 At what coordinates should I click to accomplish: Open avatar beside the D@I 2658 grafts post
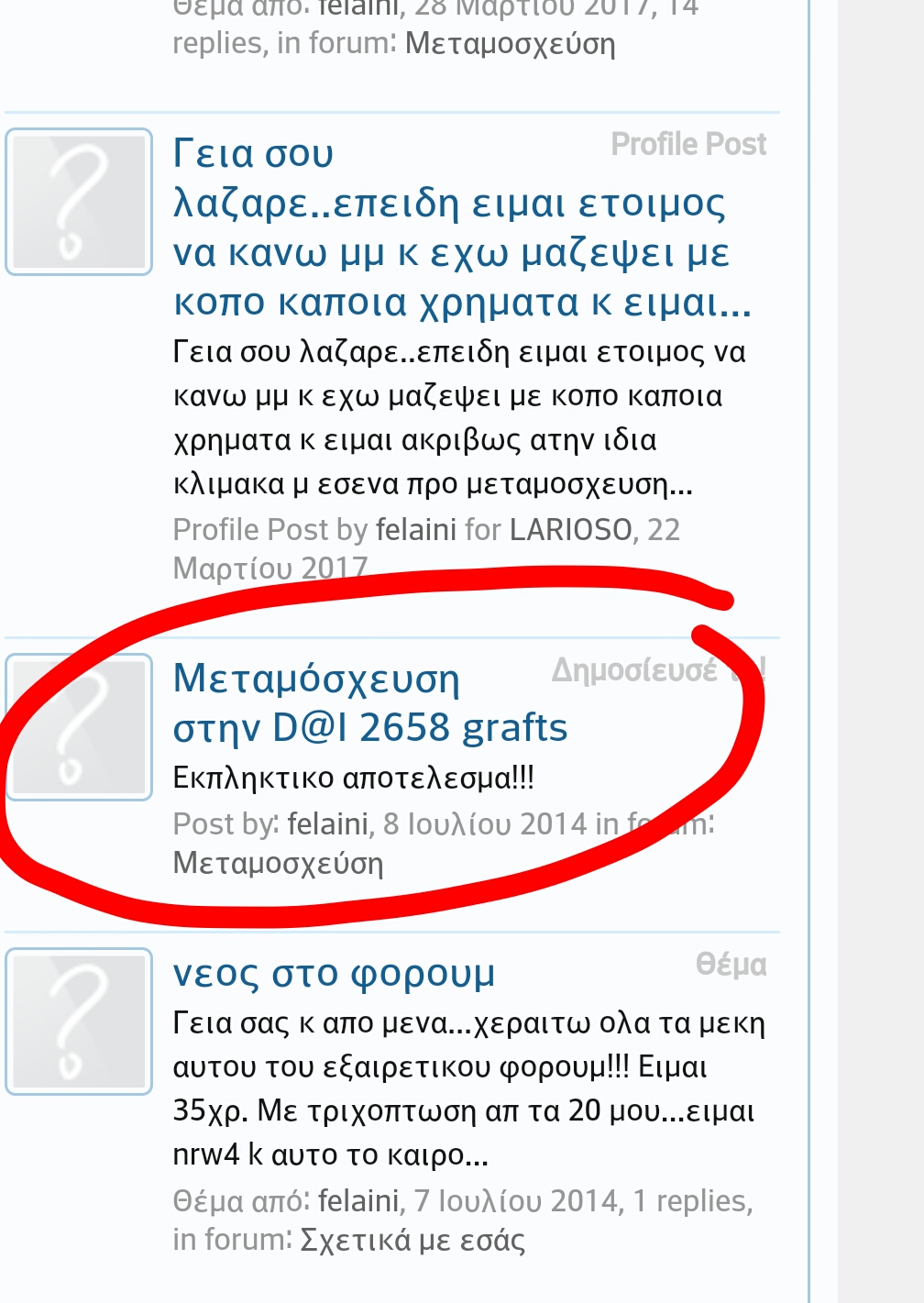point(79,727)
